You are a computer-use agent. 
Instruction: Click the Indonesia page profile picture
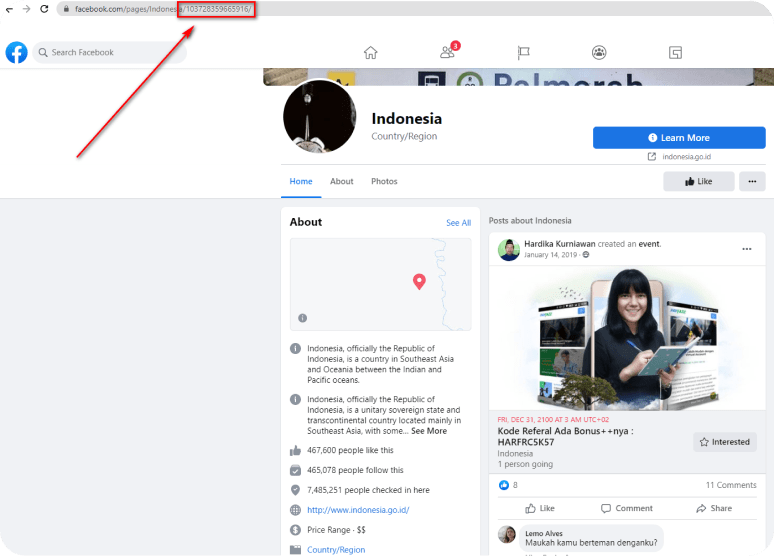(319, 117)
